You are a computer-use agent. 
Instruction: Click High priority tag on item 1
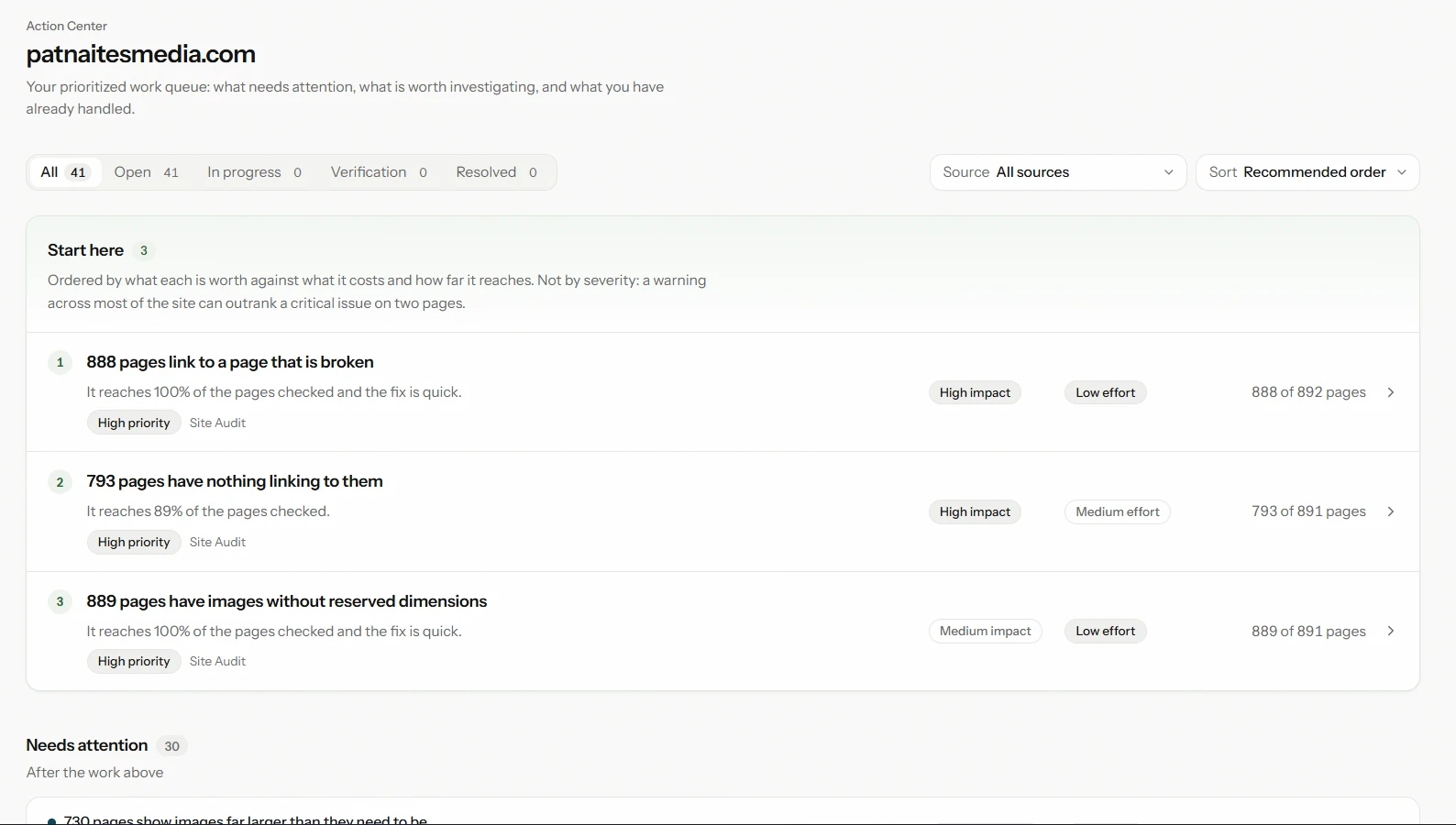134,423
